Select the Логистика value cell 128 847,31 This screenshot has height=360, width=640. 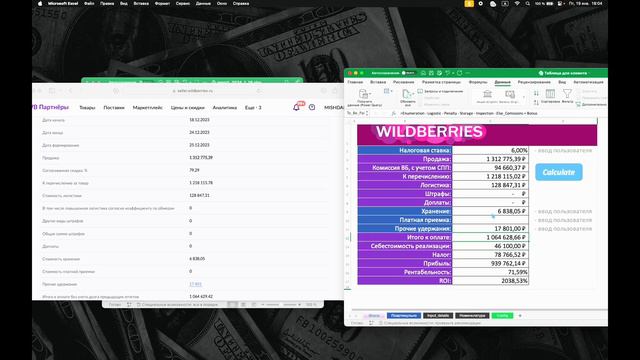[490, 185]
